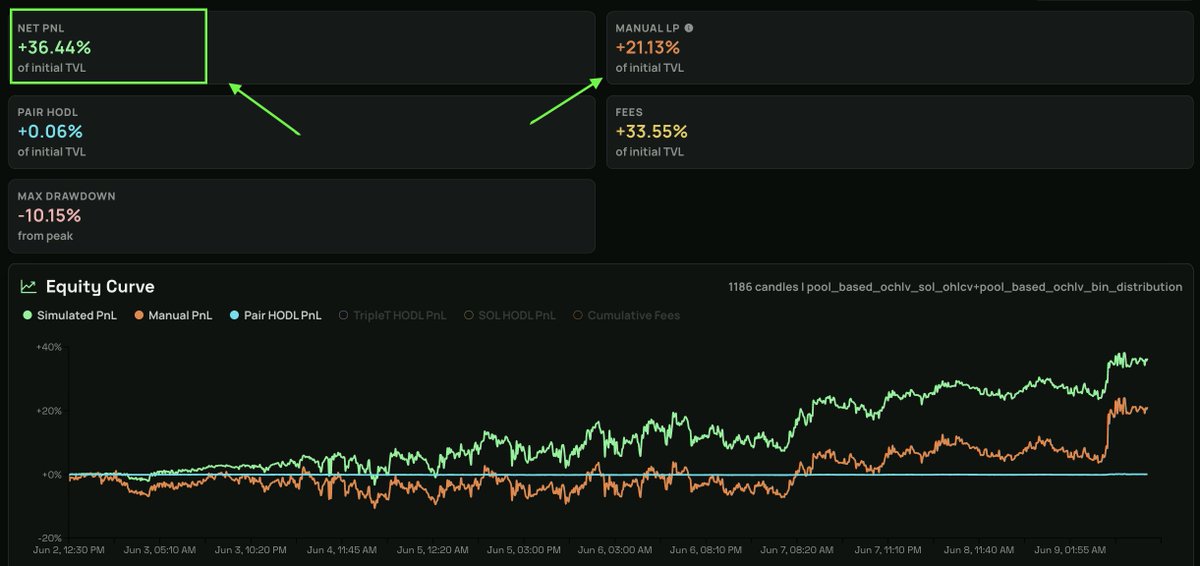Click the Equity Curve heading
Viewport: 1200px width, 566px height.
pyautogui.click(x=100, y=287)
